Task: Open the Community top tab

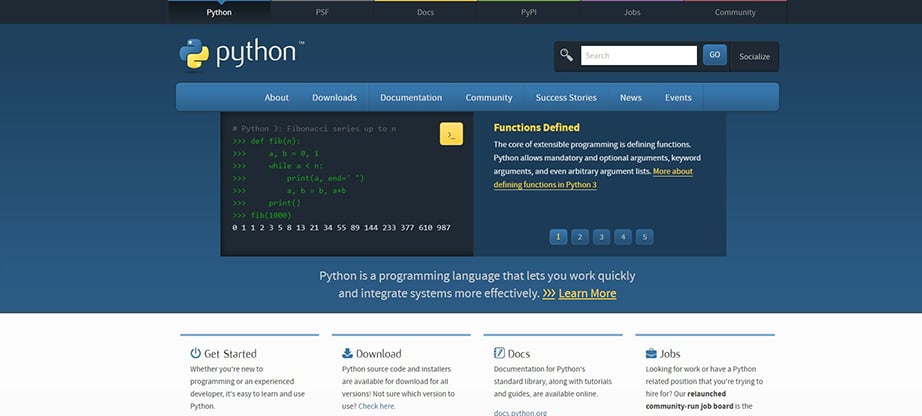Action: (735, 12)
